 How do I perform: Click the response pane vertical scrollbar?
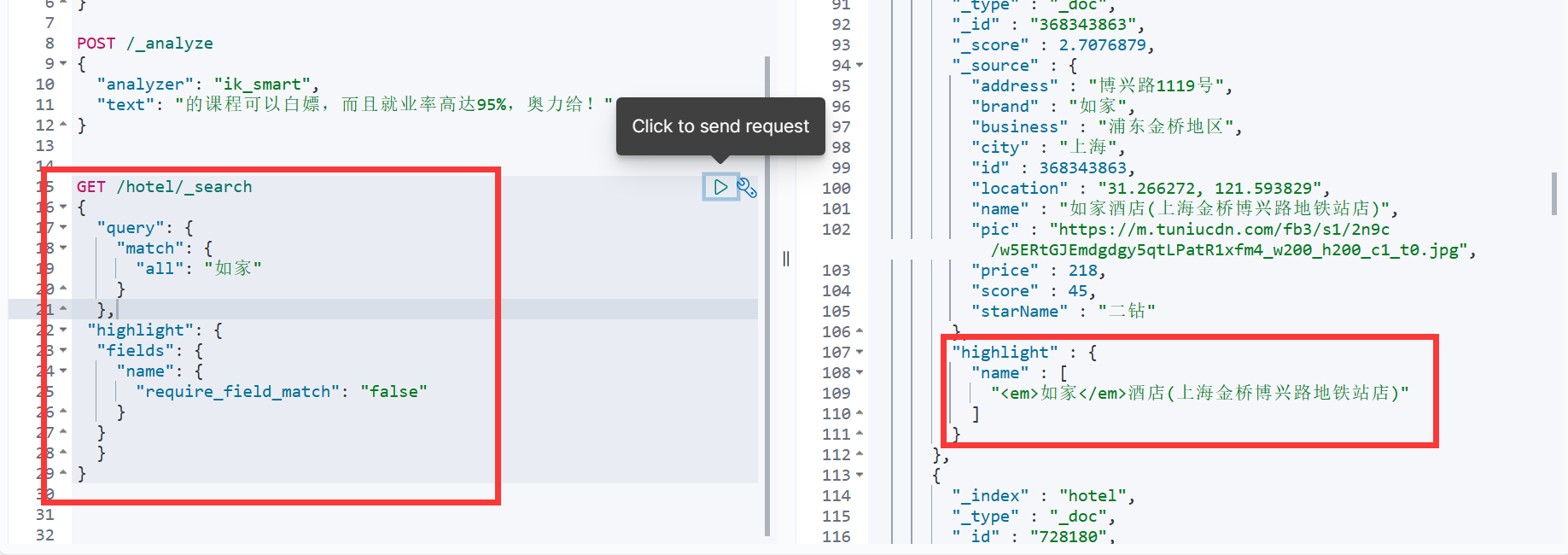pos(1553,194)
